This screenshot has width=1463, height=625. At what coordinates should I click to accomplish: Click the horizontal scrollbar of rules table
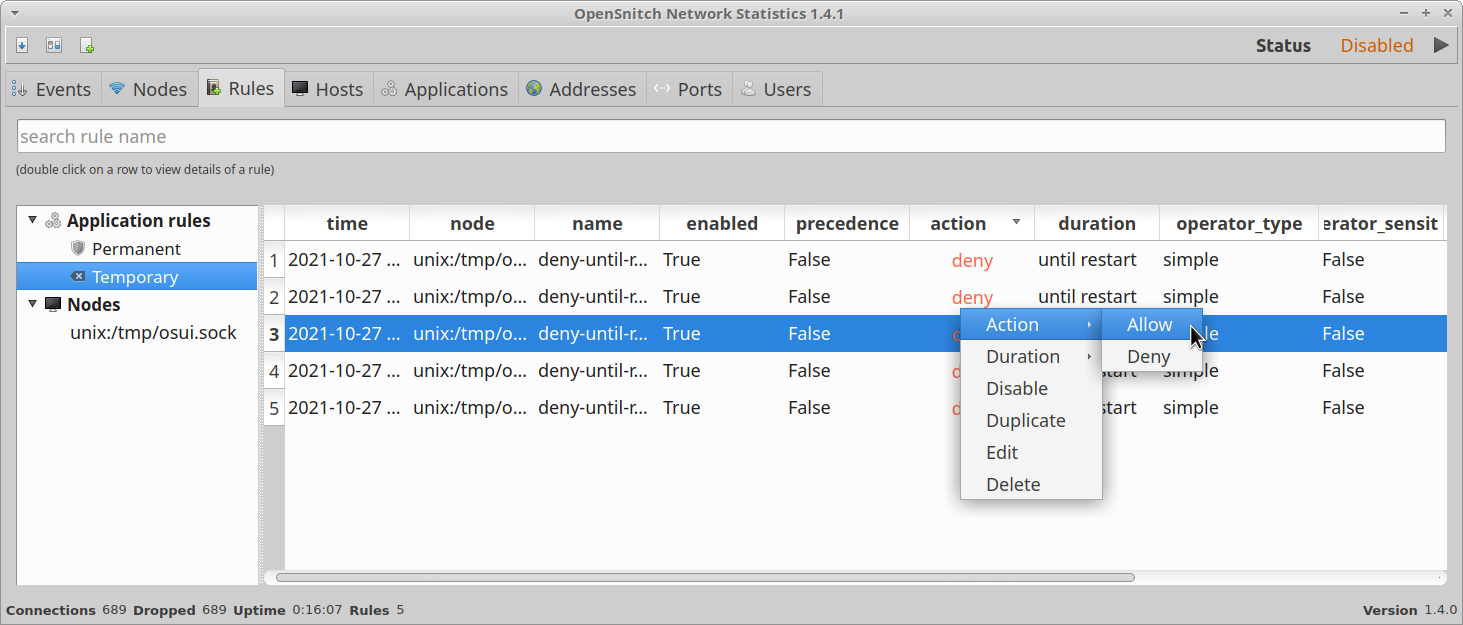click(705, 577)
